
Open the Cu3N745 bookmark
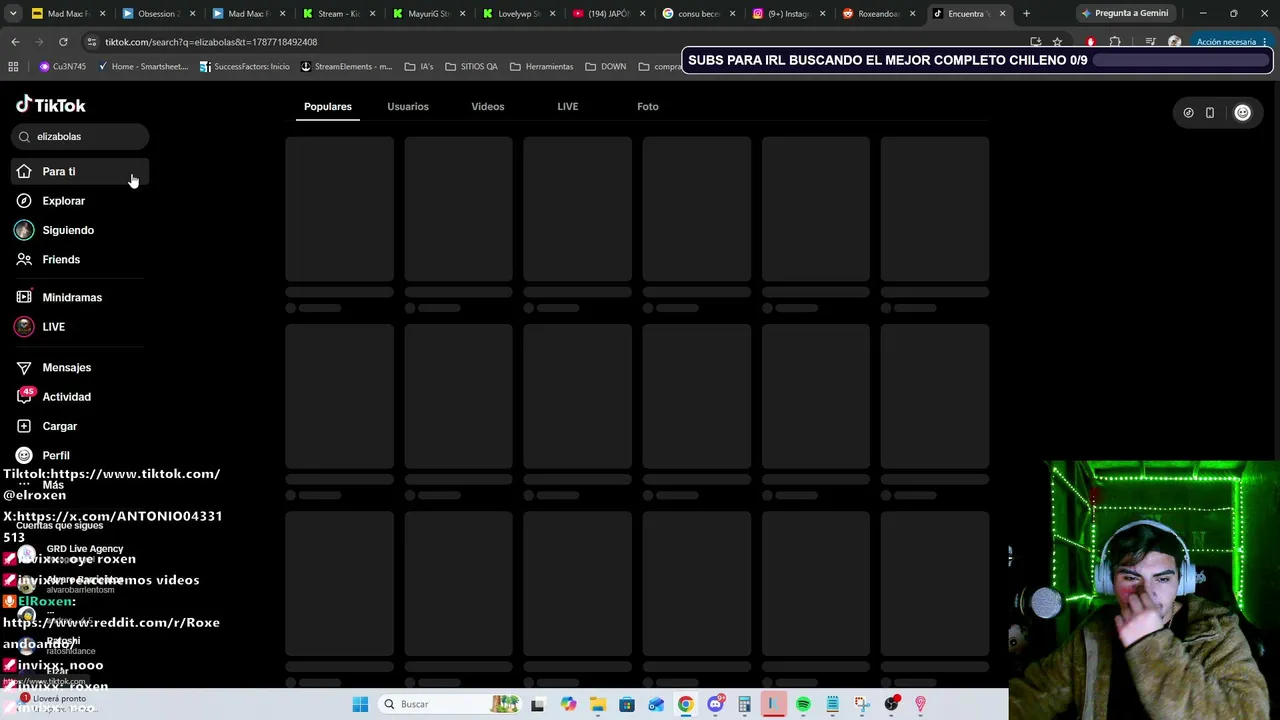[x=62, y=67]
